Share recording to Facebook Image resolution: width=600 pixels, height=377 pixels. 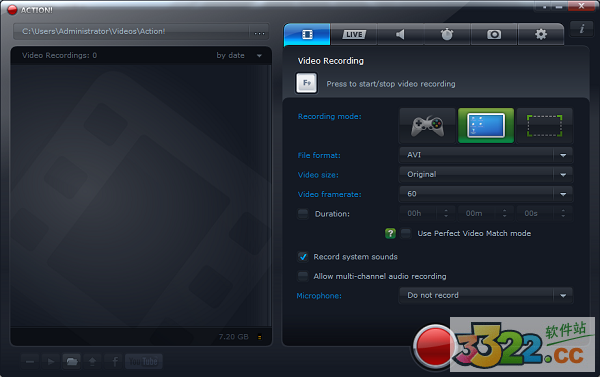point(114,361)
